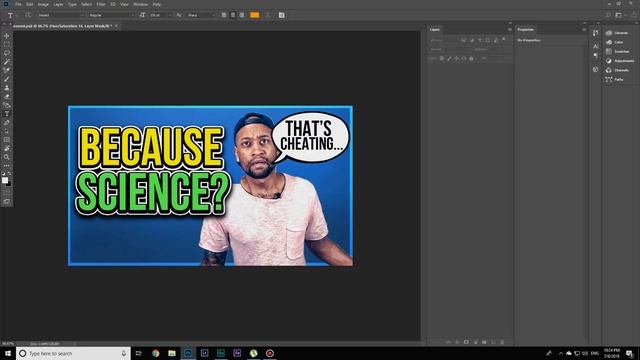Open the font size dropdown
Image resolution: width=640 pixels, height=360 pixels.
point(160,15)
